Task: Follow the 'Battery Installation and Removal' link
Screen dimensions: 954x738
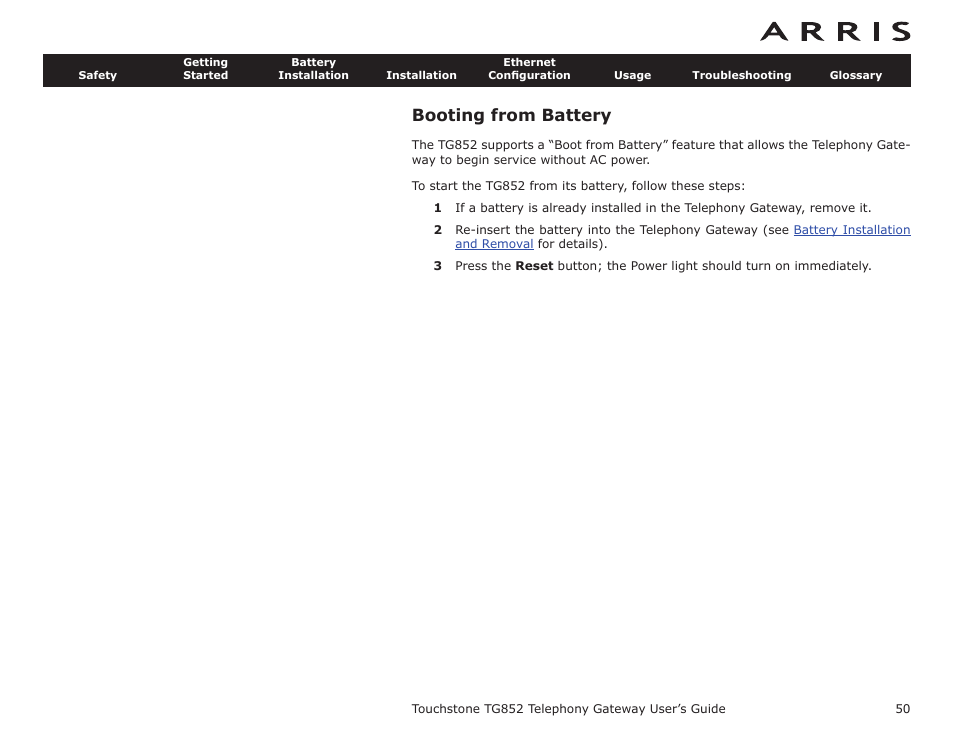Action: (852, 230)
